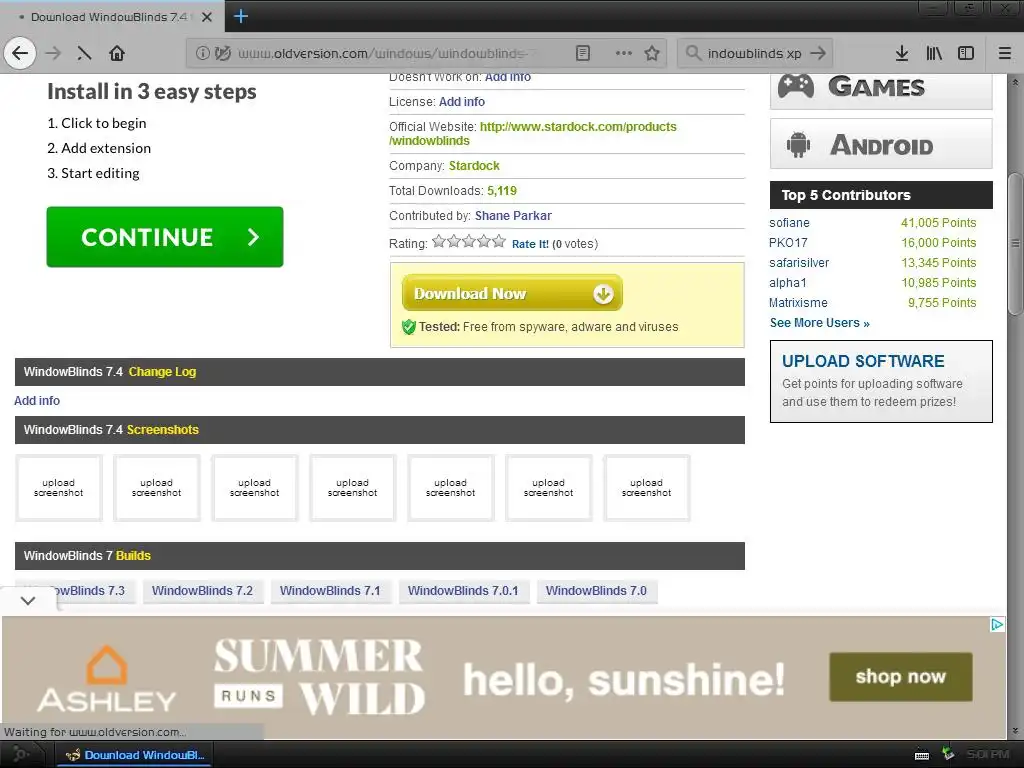Viewport: 1024px width, 768px height.
Task: Collapse the ad with the chevron-down tab
Action: [x=28, y=600]
